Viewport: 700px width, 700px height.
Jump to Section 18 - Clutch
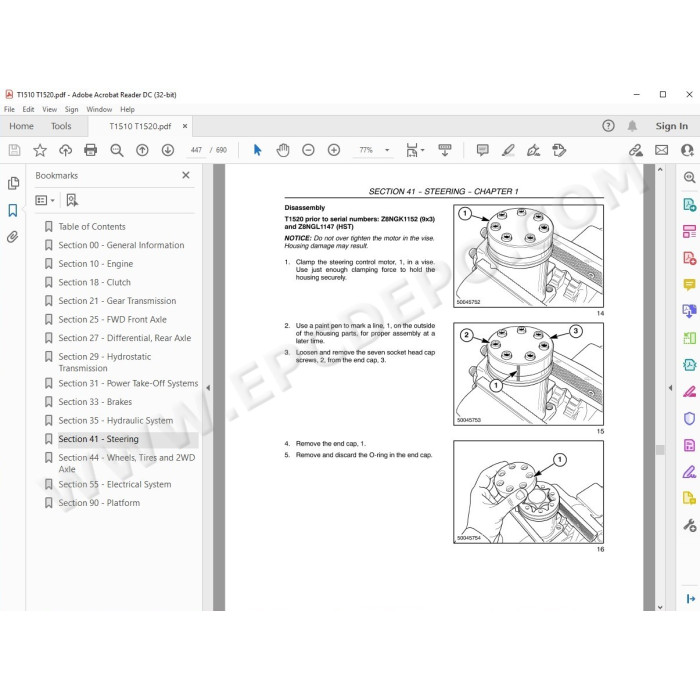[x=95, y=283]
